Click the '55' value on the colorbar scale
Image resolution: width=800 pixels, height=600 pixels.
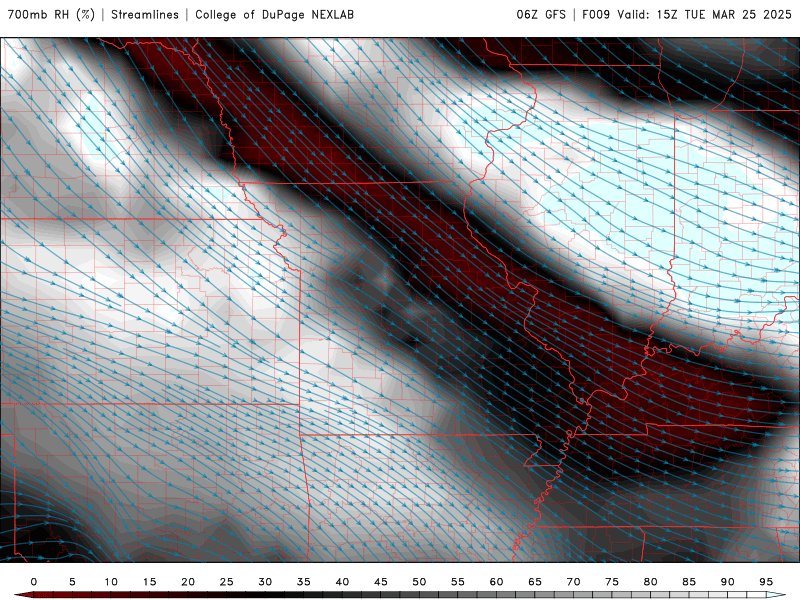pyautogui.click(x=458, y=582)
